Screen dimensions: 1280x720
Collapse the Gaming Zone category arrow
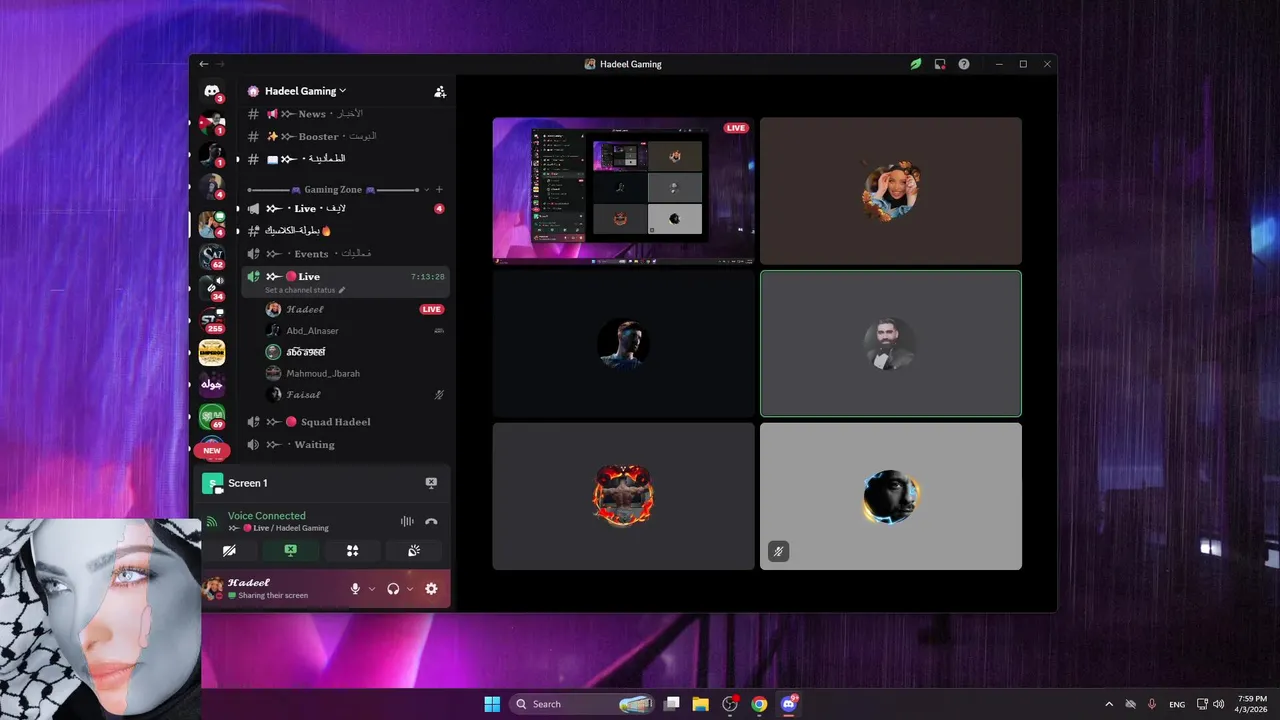427,189
